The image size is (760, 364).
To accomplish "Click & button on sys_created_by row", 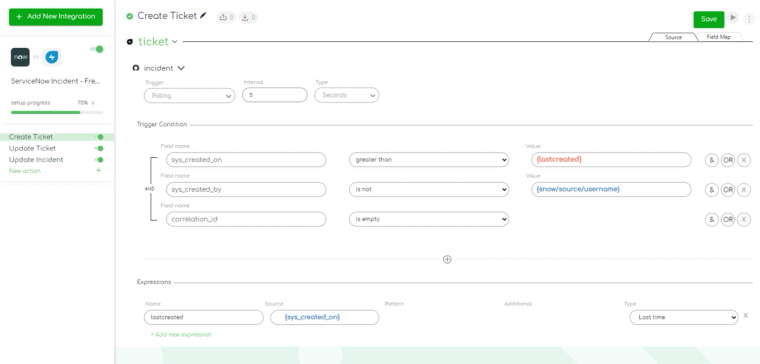I will [712, 190].
